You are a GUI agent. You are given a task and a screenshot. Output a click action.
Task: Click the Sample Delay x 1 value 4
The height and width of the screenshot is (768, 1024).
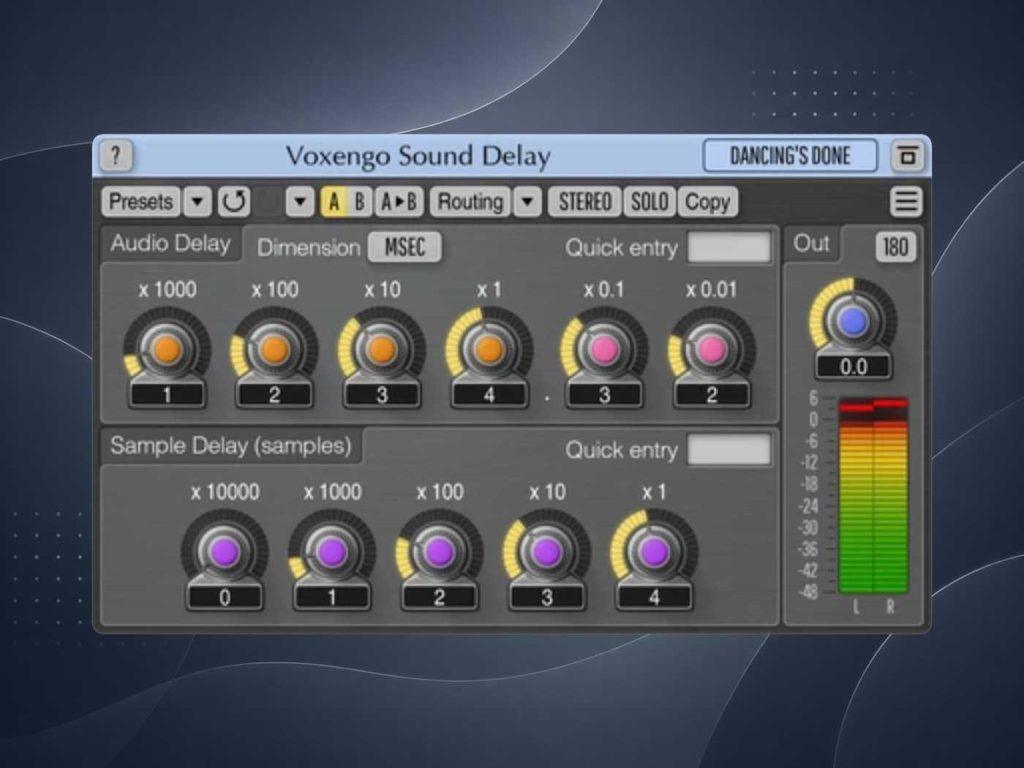[x=654, y=597]
